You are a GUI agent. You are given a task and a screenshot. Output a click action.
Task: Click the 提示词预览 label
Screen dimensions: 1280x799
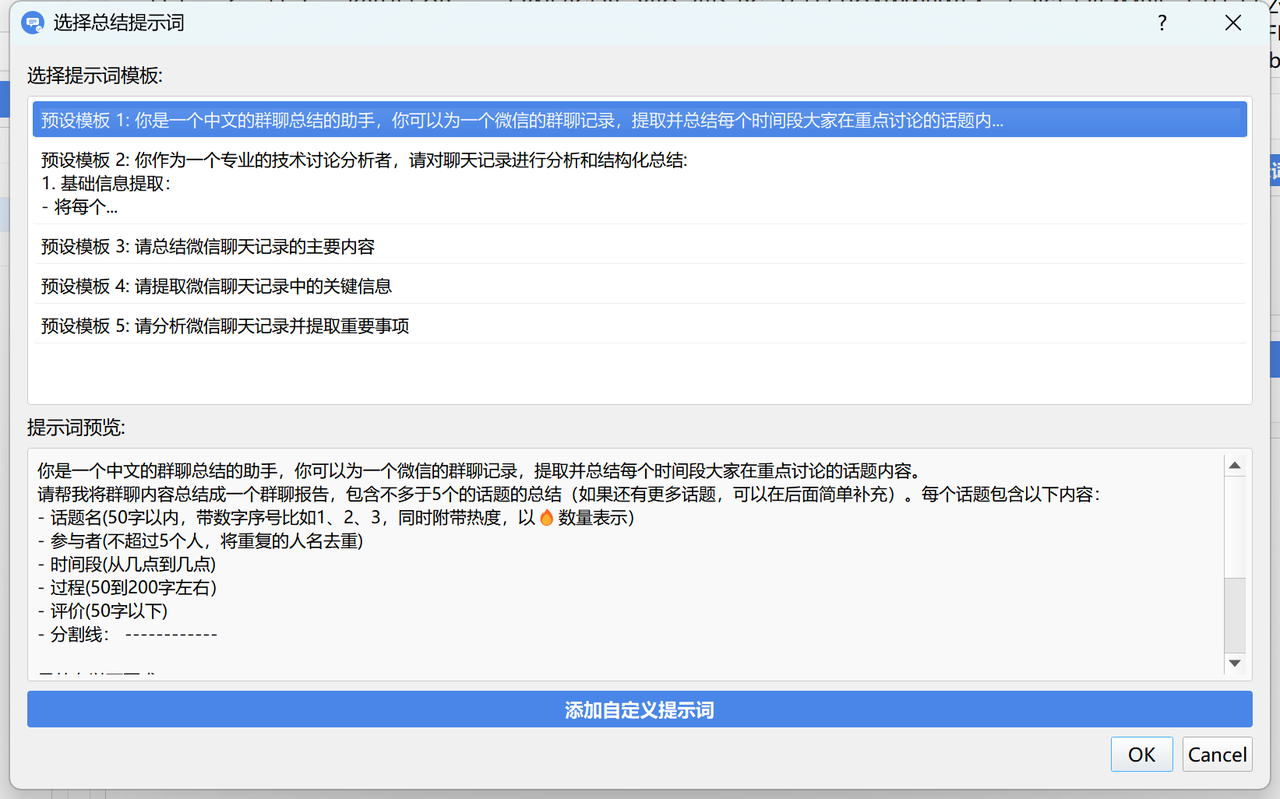click(x=76, y=428)
